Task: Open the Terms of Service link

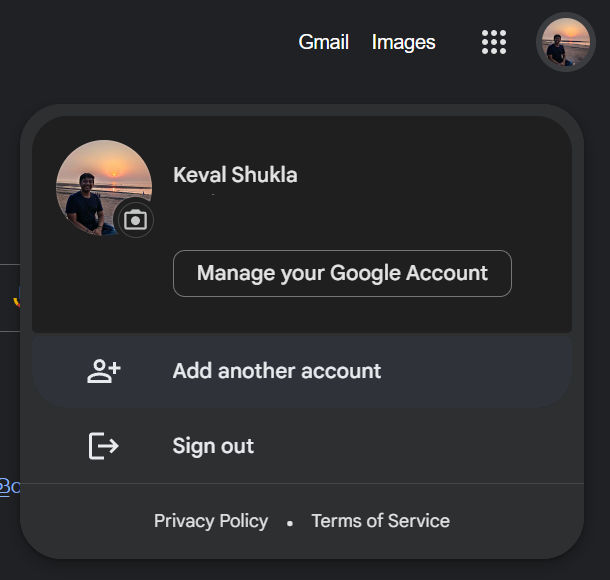Action: 380,521
